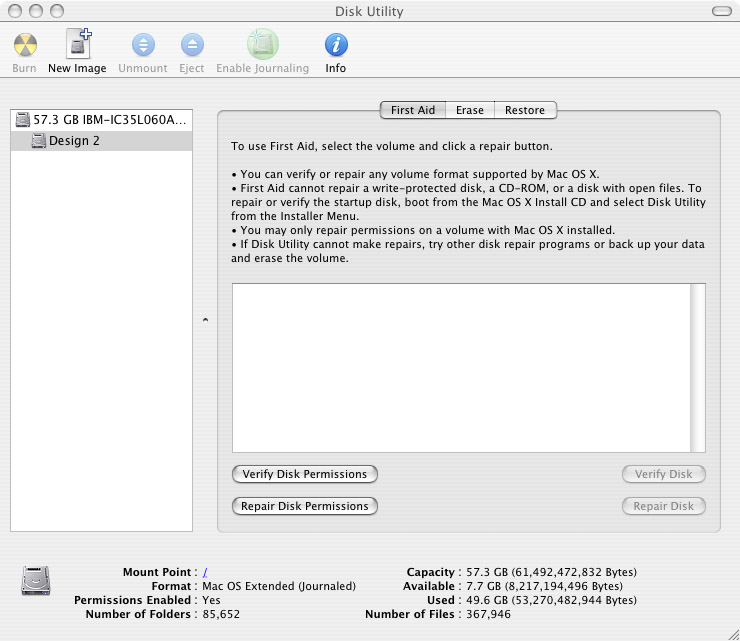Click Verify Disk Permissions button
This screenshot has height=641, width=740.
point(305,474)
